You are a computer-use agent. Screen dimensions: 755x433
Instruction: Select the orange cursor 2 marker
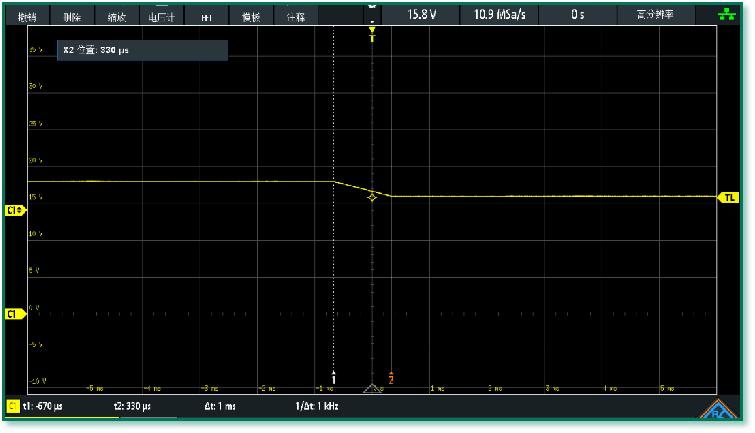click(x=391, y=378)
